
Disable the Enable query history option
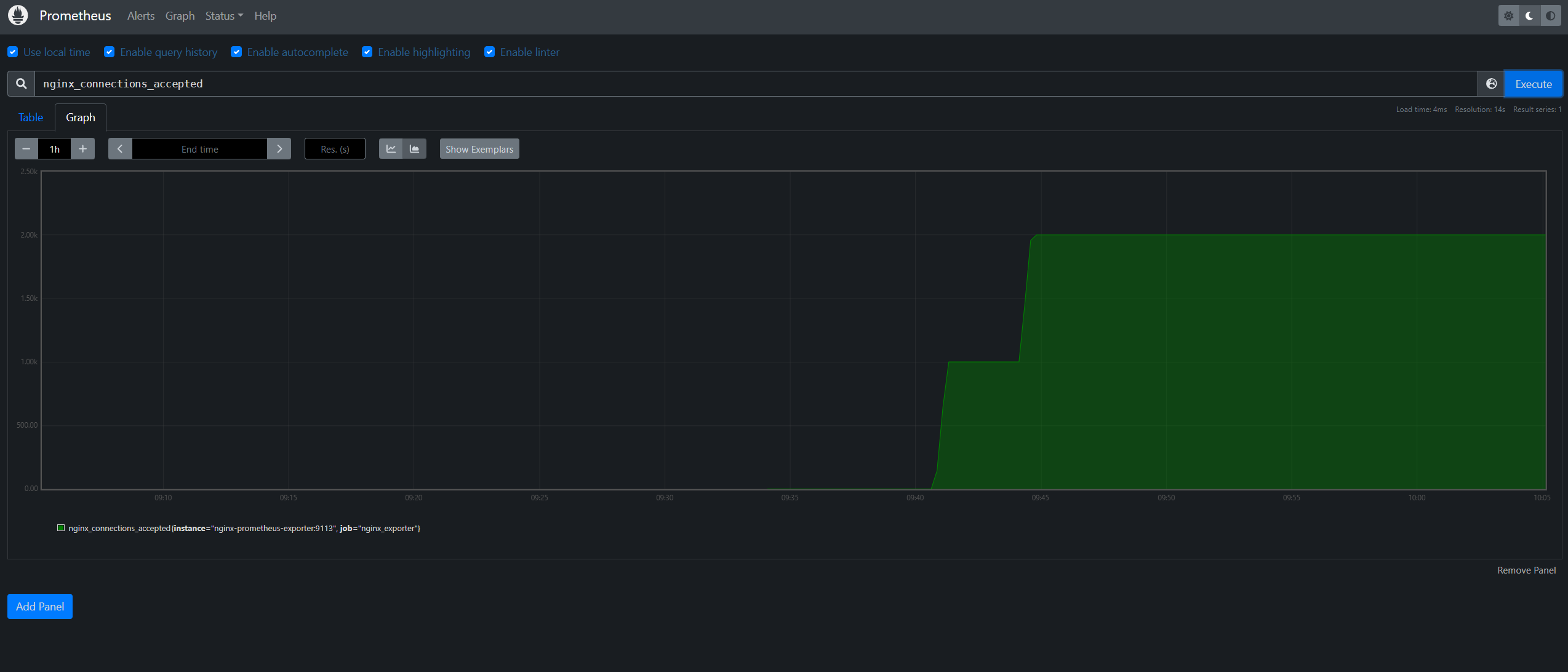pyautogui.click(x=109, y=52)
